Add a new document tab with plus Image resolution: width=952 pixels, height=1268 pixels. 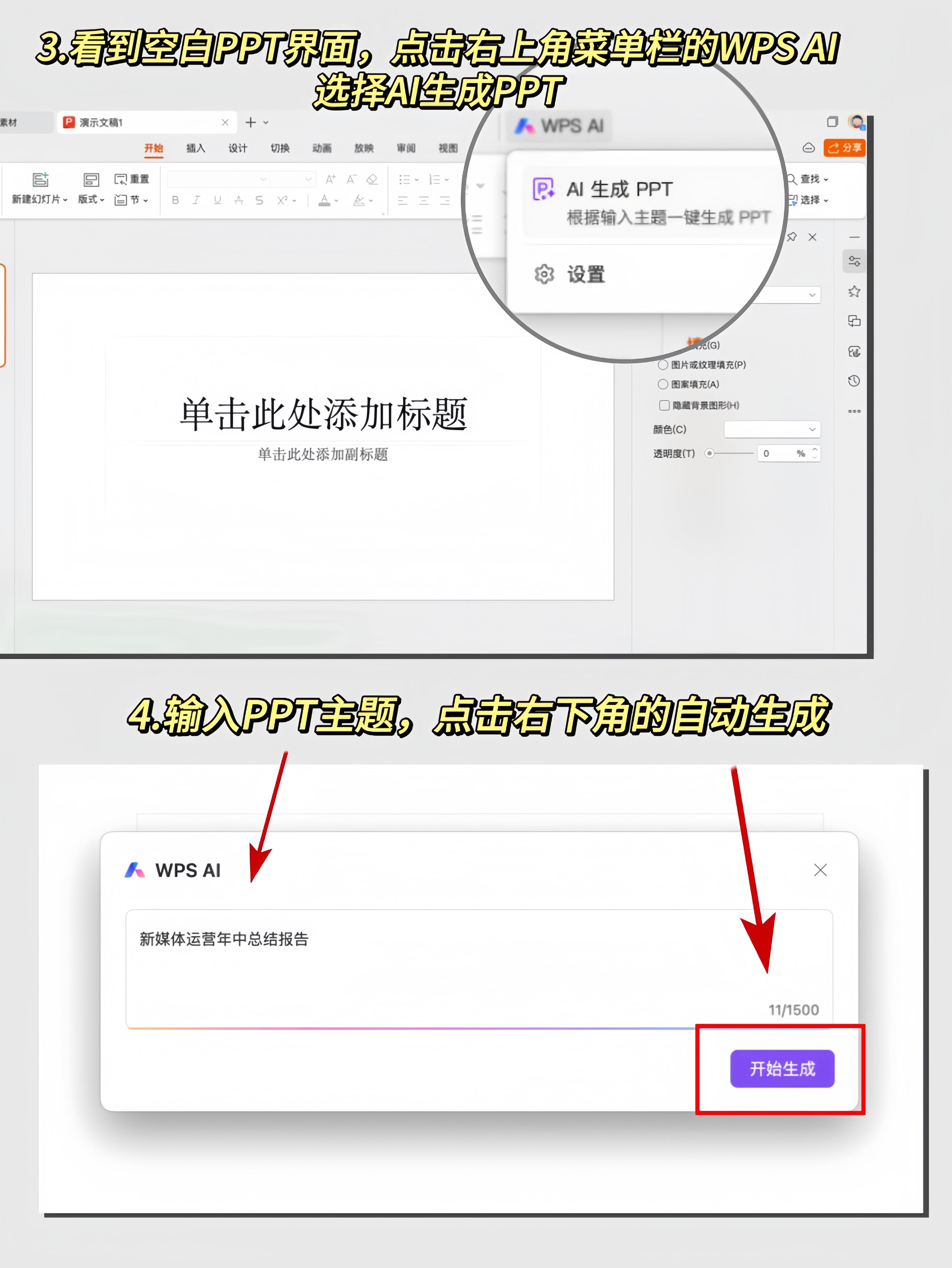click(x=250, y=123)
